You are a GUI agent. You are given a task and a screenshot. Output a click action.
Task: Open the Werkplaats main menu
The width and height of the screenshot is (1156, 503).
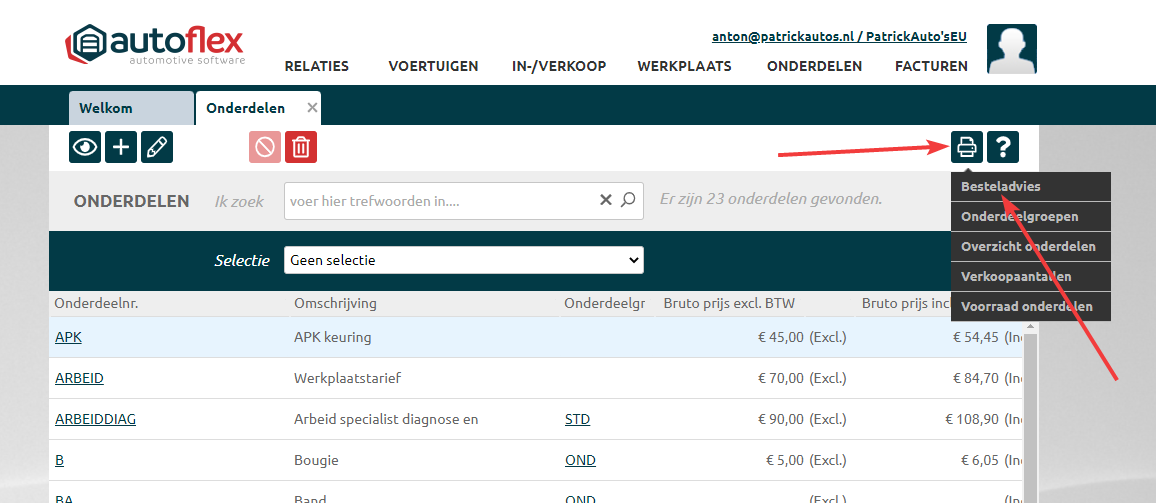(x=684, y=67)
